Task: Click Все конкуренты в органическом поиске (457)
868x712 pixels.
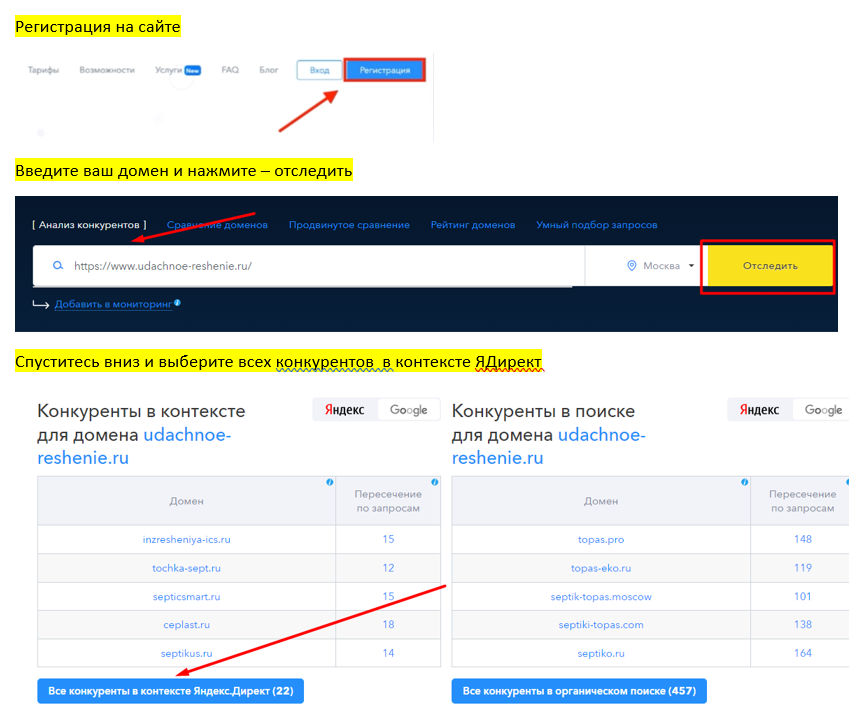Action: 579,691
